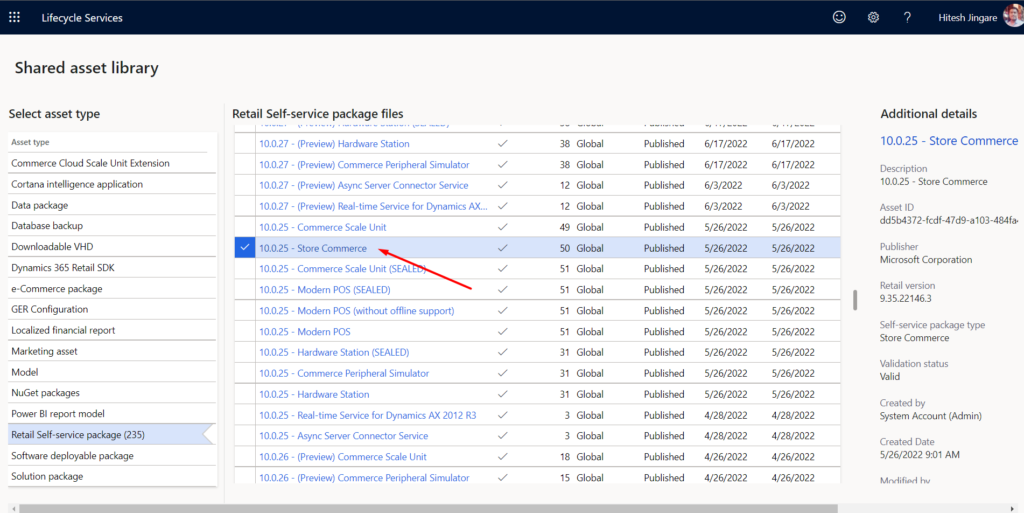Click Created Date value 5/26/2022 9:01 AM
The image size is (1024, 513).
(x=920, y=454)
